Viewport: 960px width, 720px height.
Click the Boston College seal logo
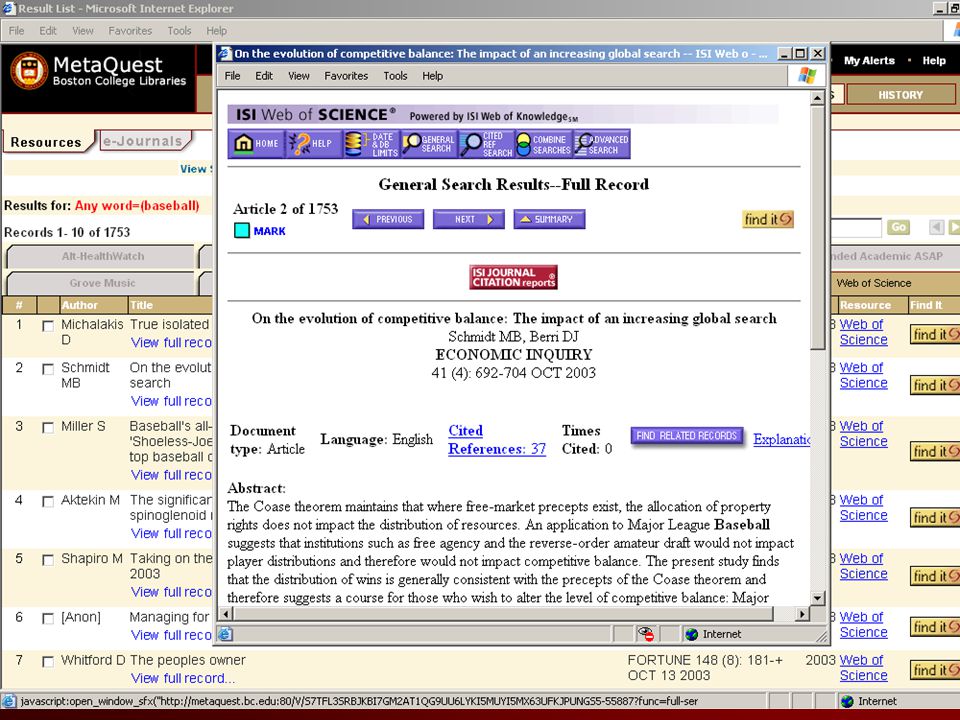click(29, 71)
